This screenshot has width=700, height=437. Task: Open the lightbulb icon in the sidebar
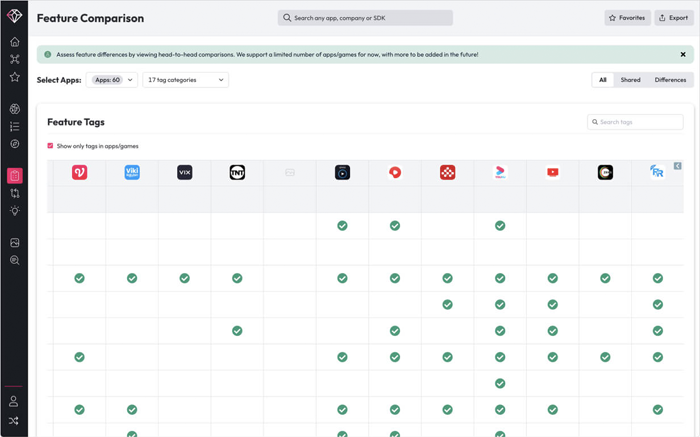(x=15, y=211)
